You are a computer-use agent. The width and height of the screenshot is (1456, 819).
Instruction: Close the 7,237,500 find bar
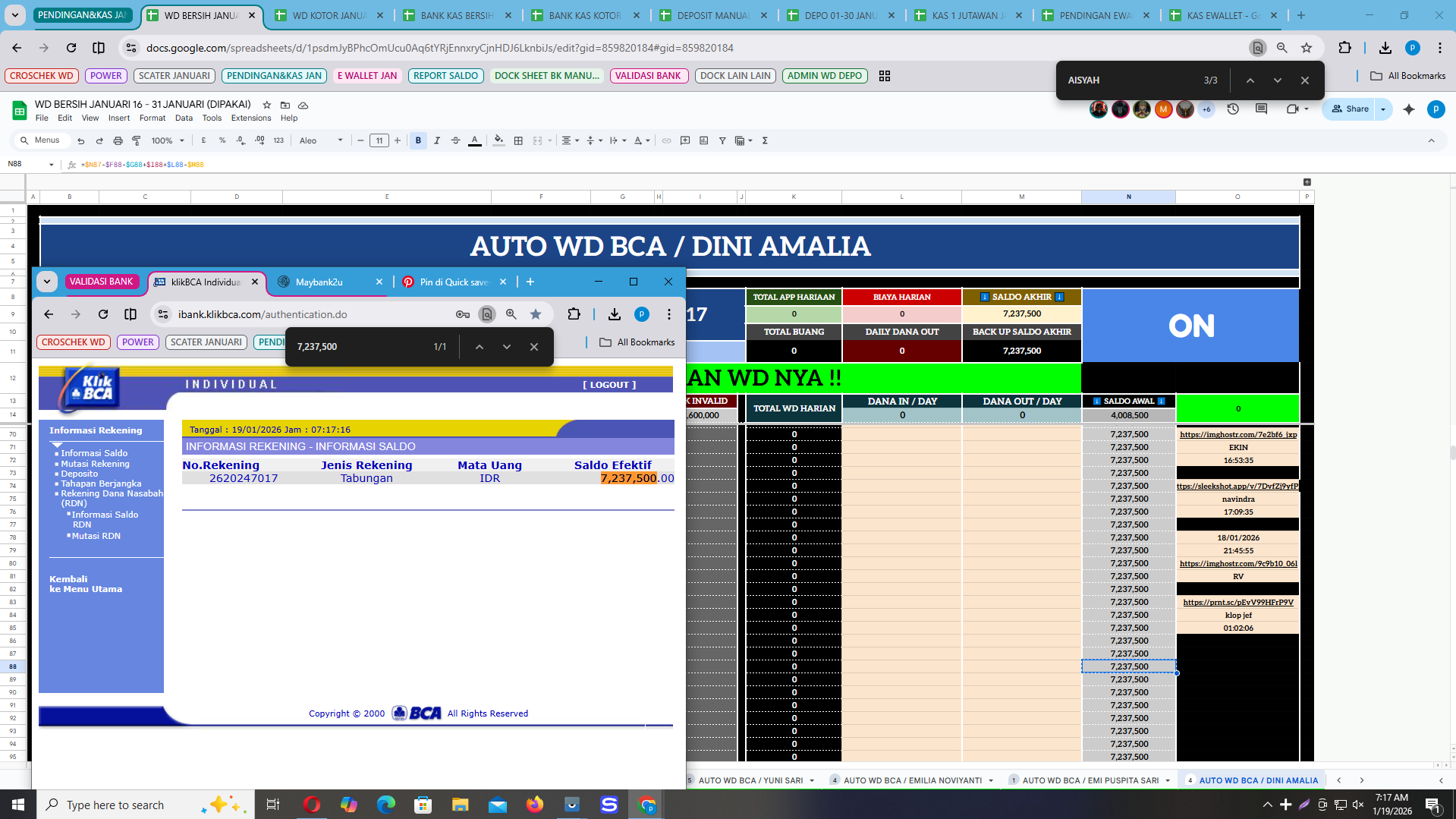pyautogui.click(x=534, y=347)
